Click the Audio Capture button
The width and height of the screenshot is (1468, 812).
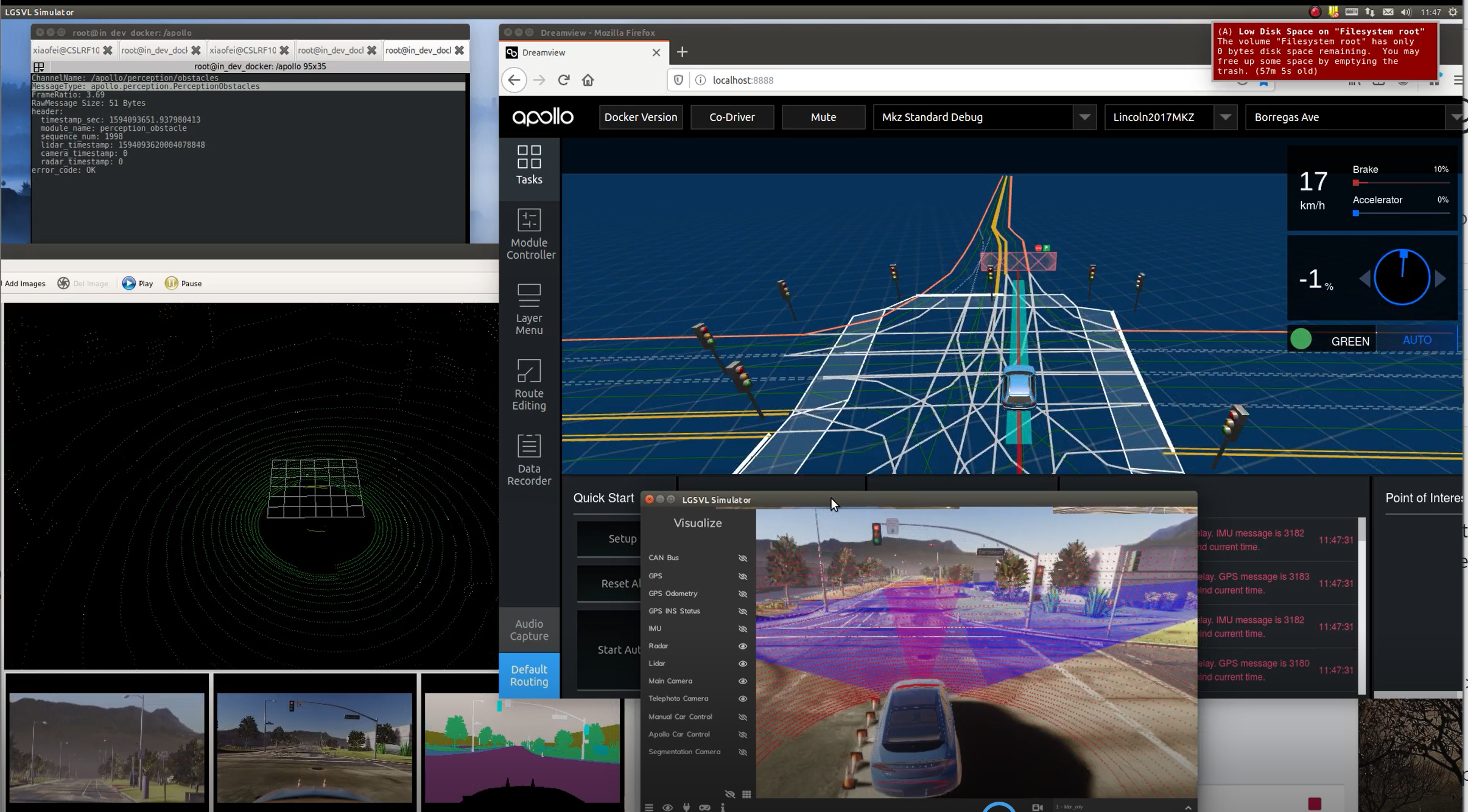click(529, 629)
